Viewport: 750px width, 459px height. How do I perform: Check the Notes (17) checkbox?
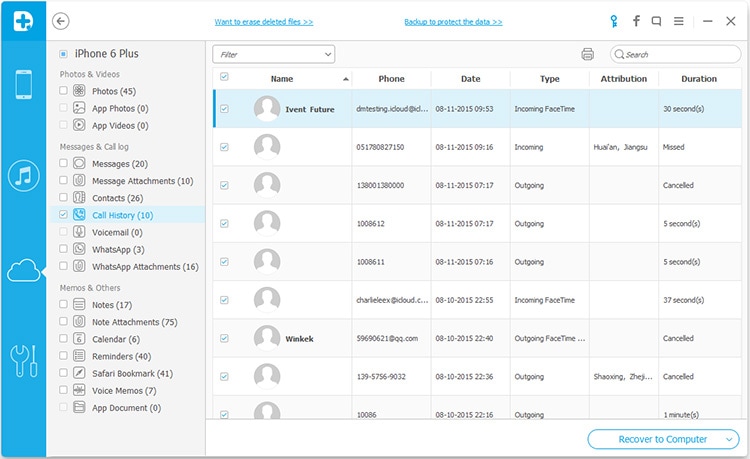point(63,304)
